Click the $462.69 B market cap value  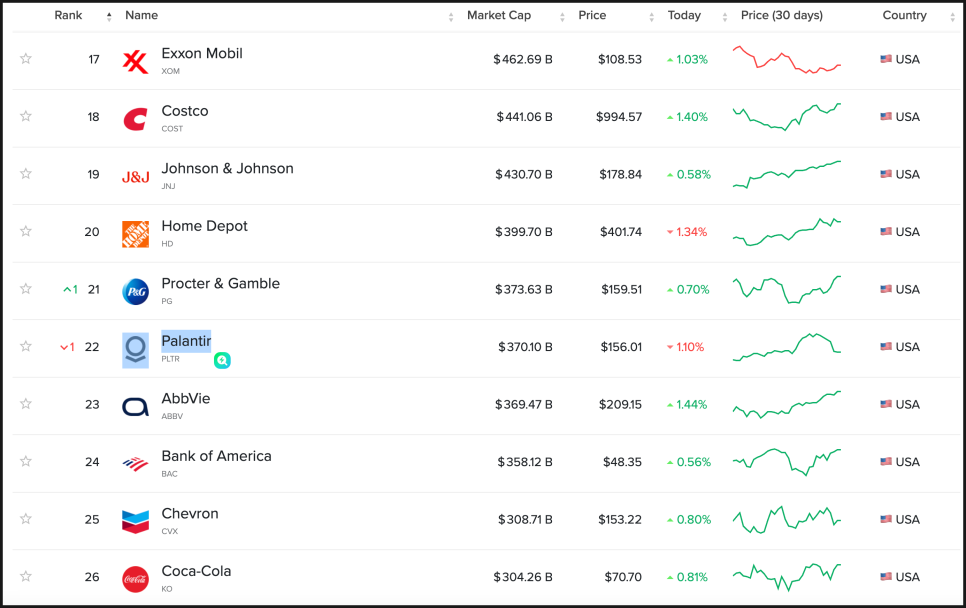click(522, 59)
